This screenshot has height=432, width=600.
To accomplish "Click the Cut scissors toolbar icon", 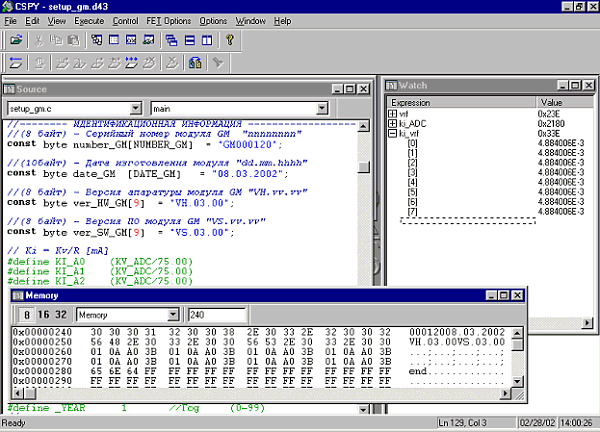I will click(39, 40).
